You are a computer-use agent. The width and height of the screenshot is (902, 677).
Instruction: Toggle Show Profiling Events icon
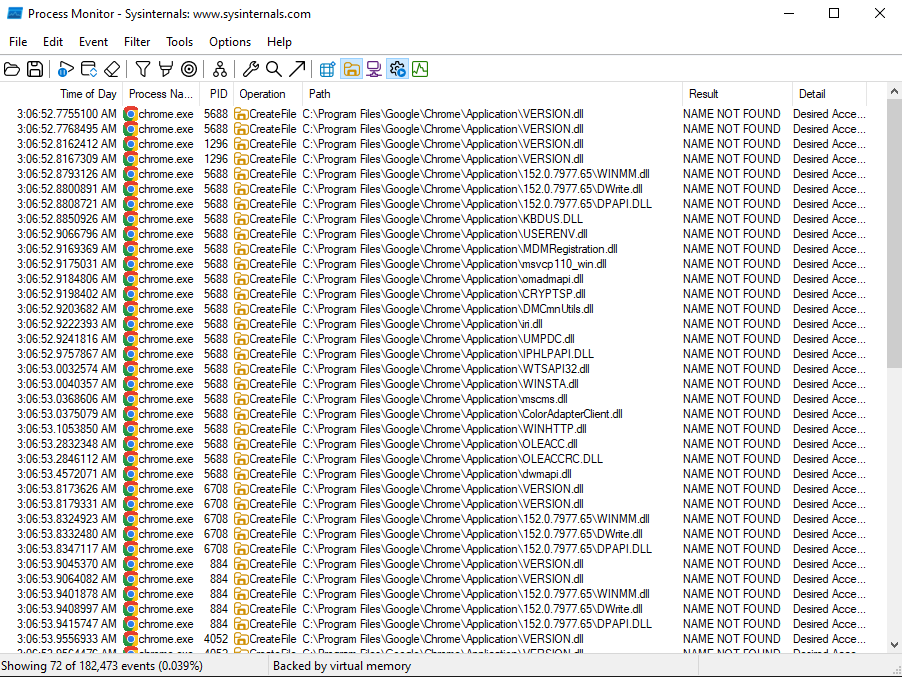click(420, 70)
